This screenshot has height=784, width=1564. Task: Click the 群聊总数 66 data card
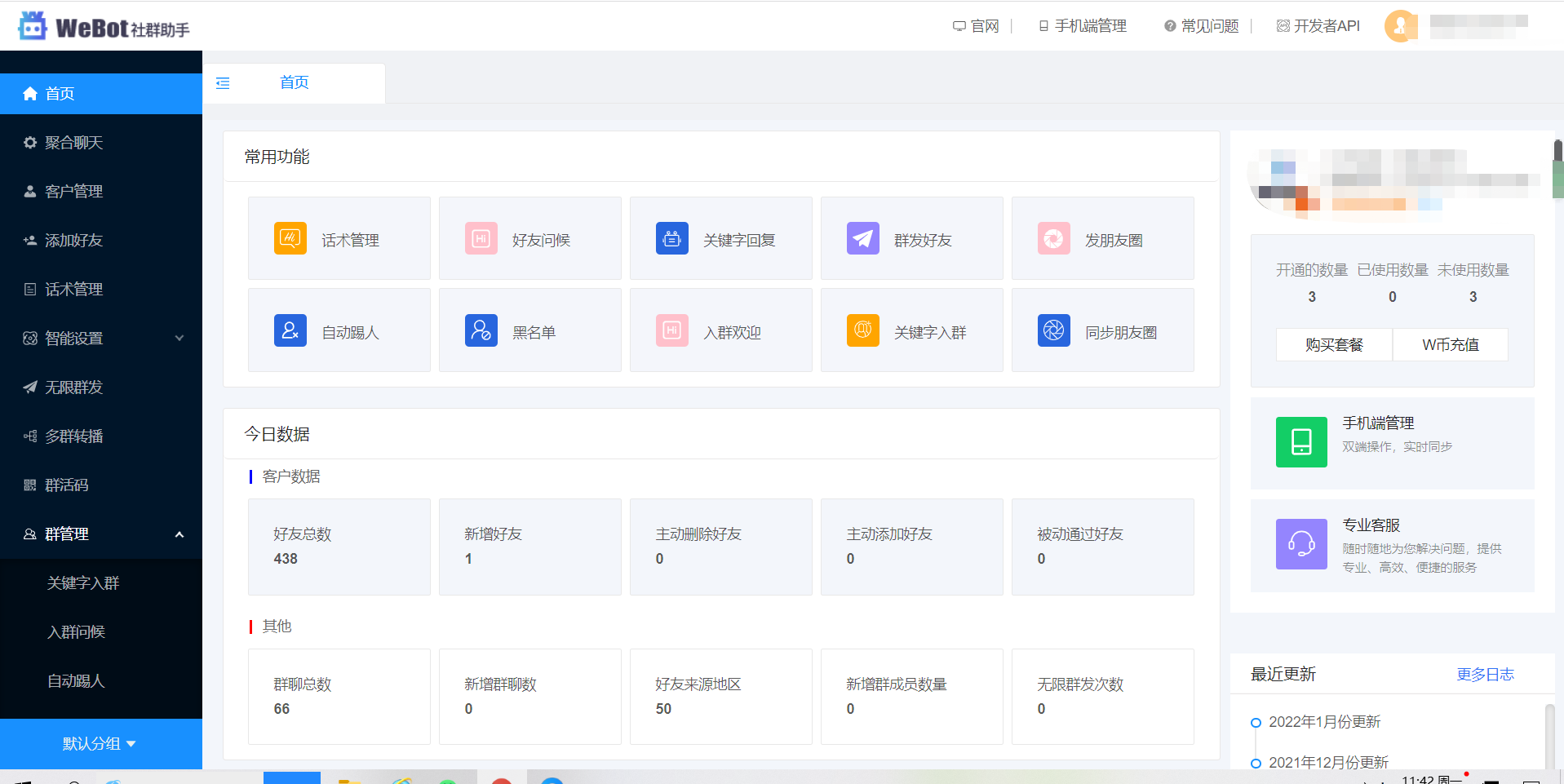tap(339, 697)
